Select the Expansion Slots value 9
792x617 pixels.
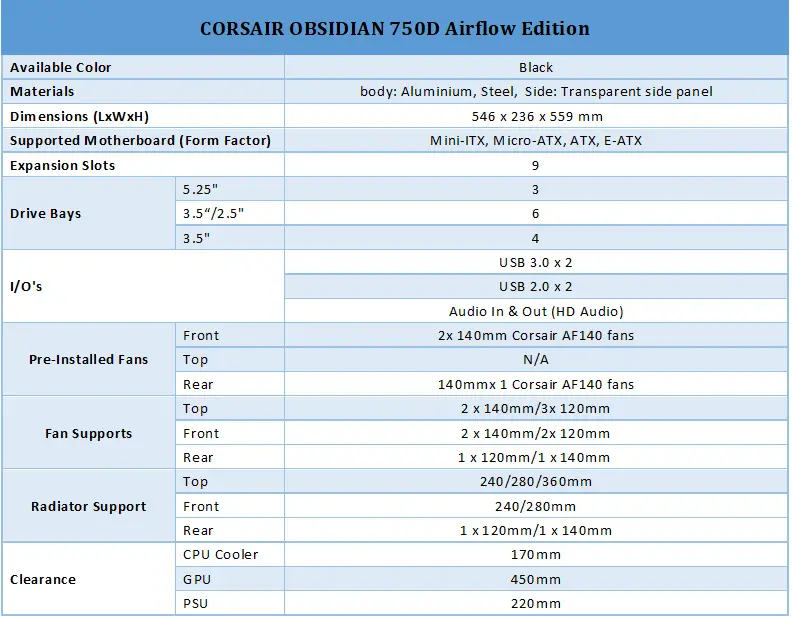[x=535, y=165]
